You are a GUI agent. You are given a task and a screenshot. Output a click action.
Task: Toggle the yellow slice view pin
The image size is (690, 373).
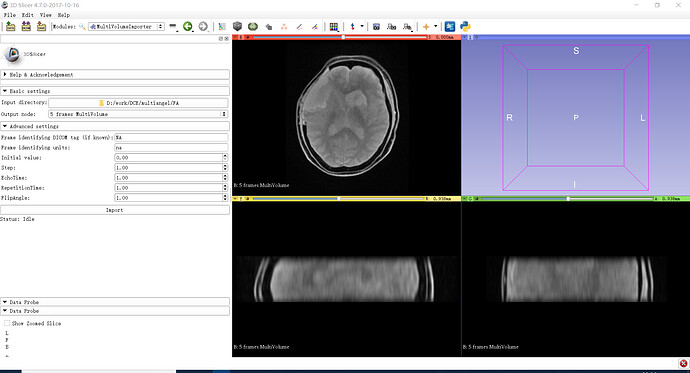pyautogui.click(x=235, y=199)
